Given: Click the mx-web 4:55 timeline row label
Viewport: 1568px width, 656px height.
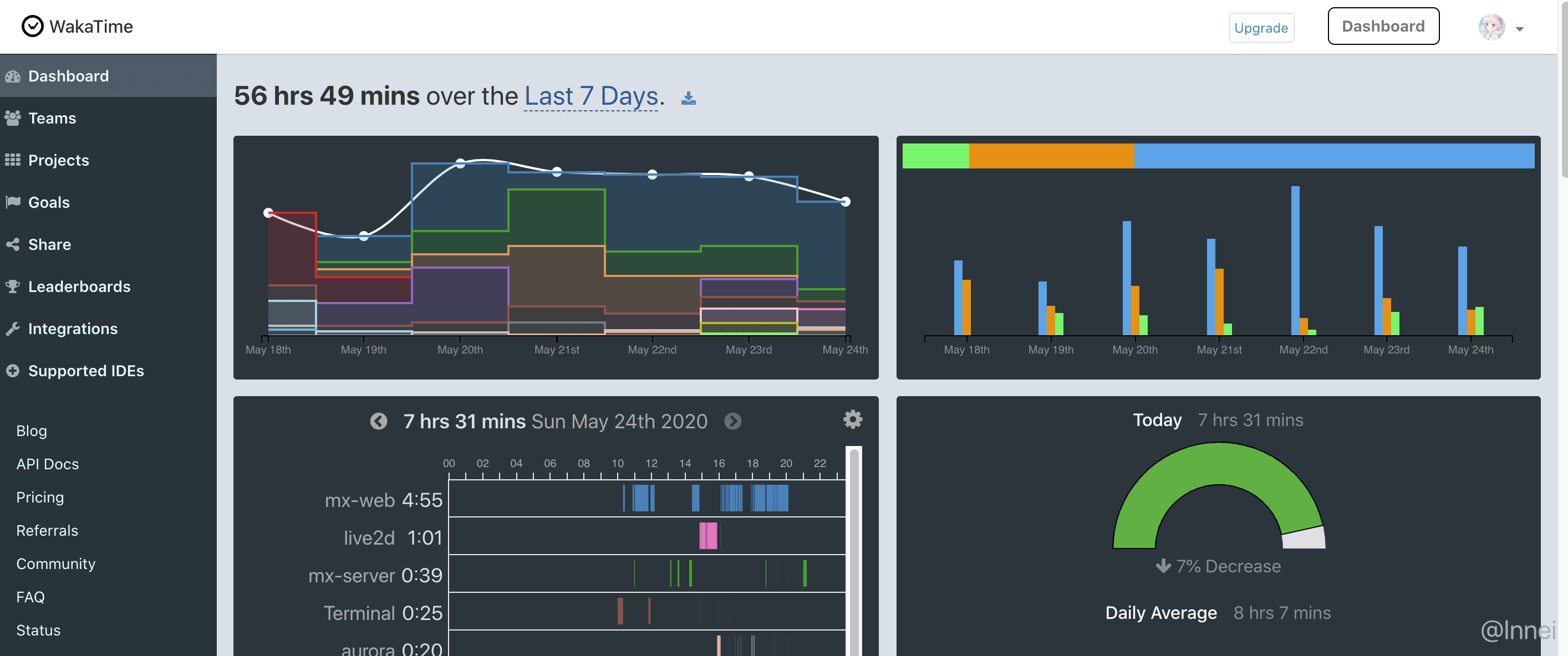Looking at the screenshot, I should 384,500.
